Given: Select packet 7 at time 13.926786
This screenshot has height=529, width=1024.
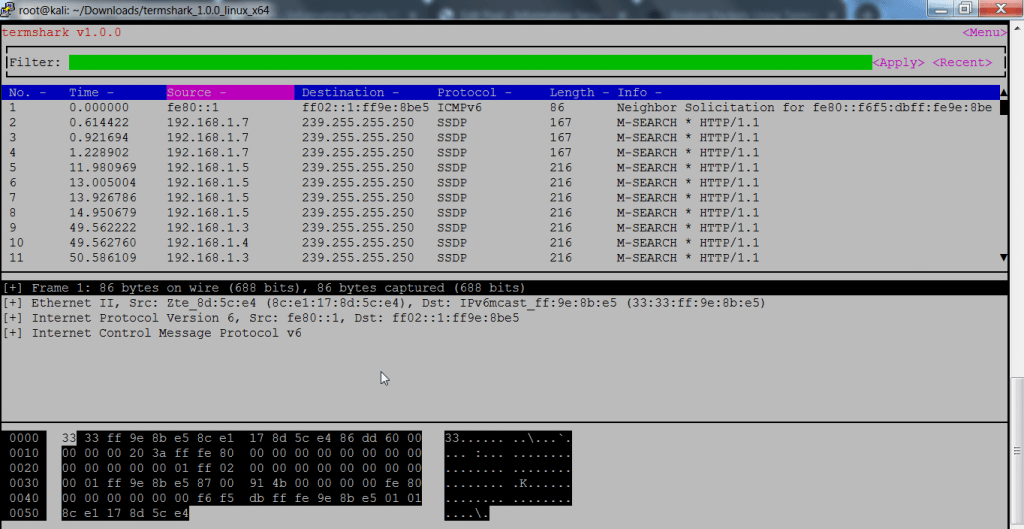Looking at the screenshot, I should (500, 198).
